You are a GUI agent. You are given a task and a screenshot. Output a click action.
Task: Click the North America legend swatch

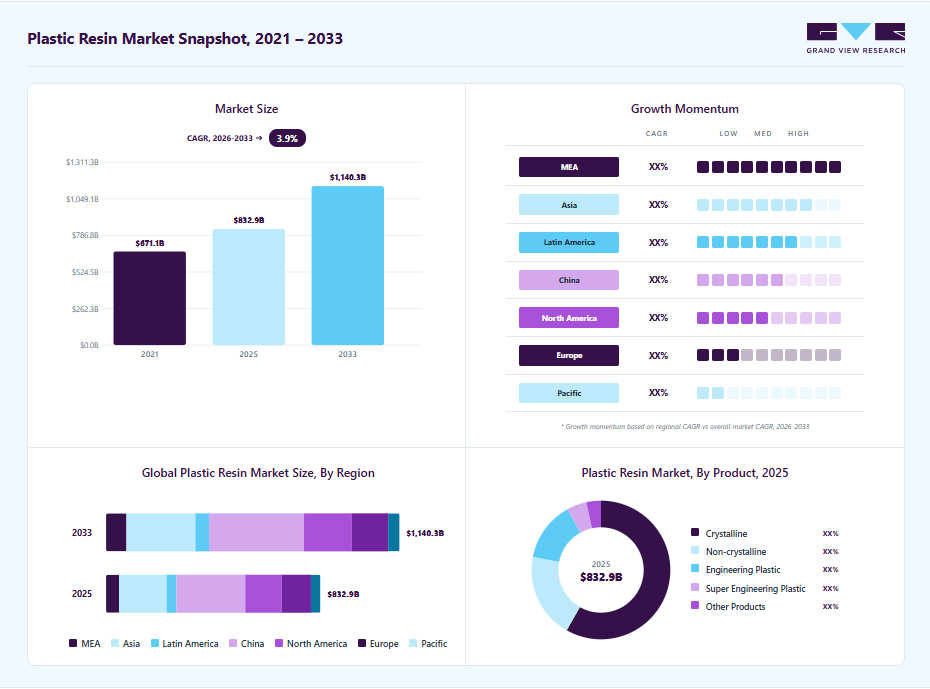(x=279, y=643)
